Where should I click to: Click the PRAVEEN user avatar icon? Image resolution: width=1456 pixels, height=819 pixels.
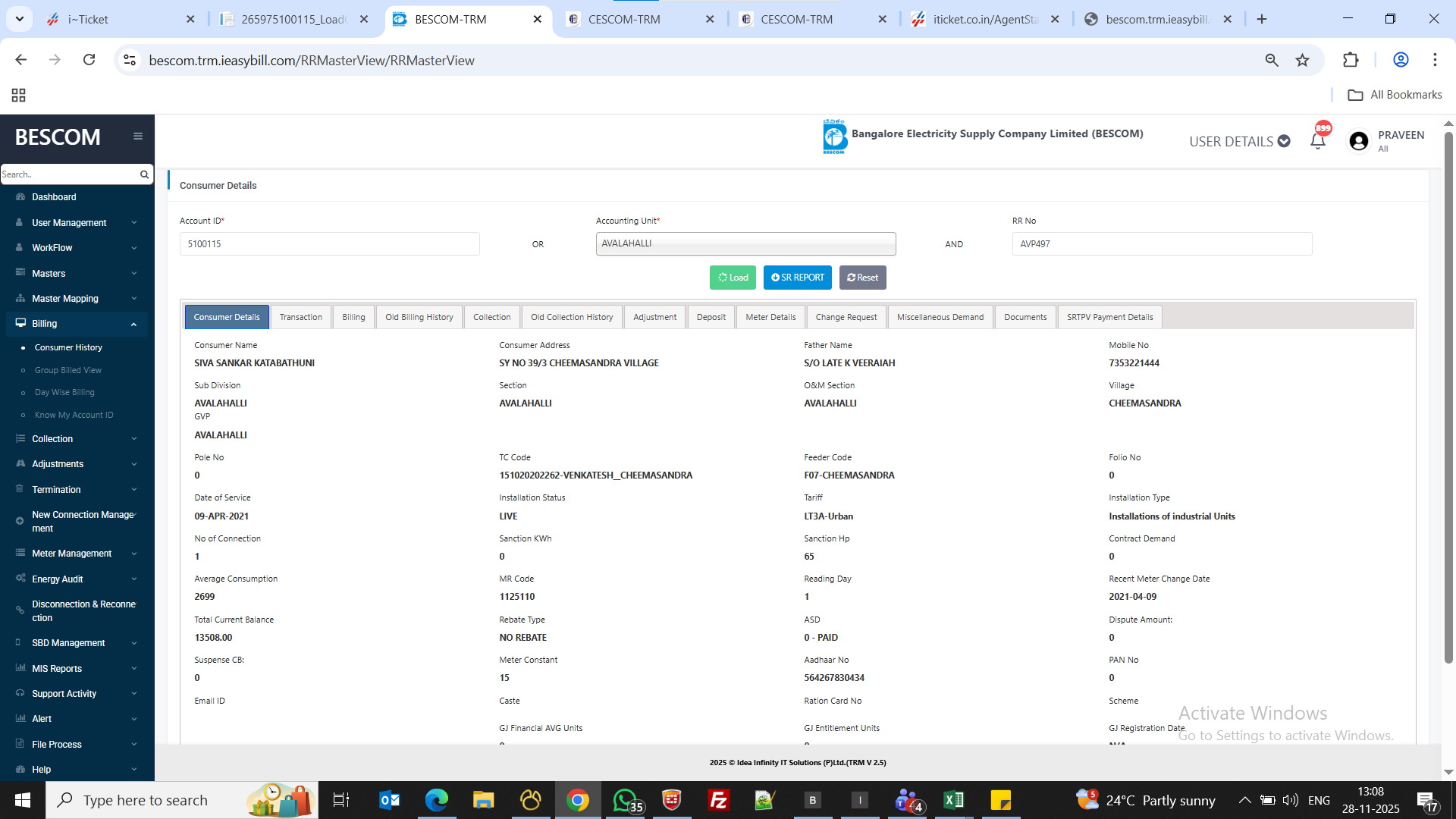(x=1358, y=141)
